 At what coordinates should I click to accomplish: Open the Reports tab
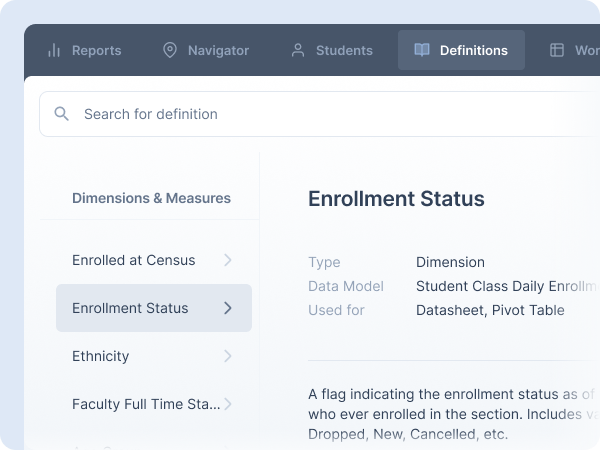pos(96,50)
